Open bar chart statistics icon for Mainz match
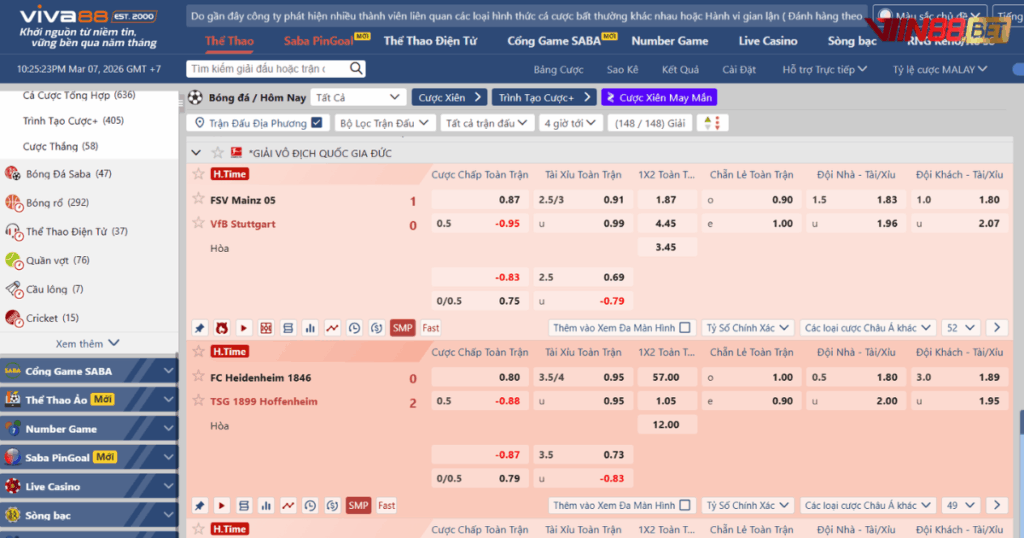This screenshot has height=538, width=1024. [x=310, y=328]
